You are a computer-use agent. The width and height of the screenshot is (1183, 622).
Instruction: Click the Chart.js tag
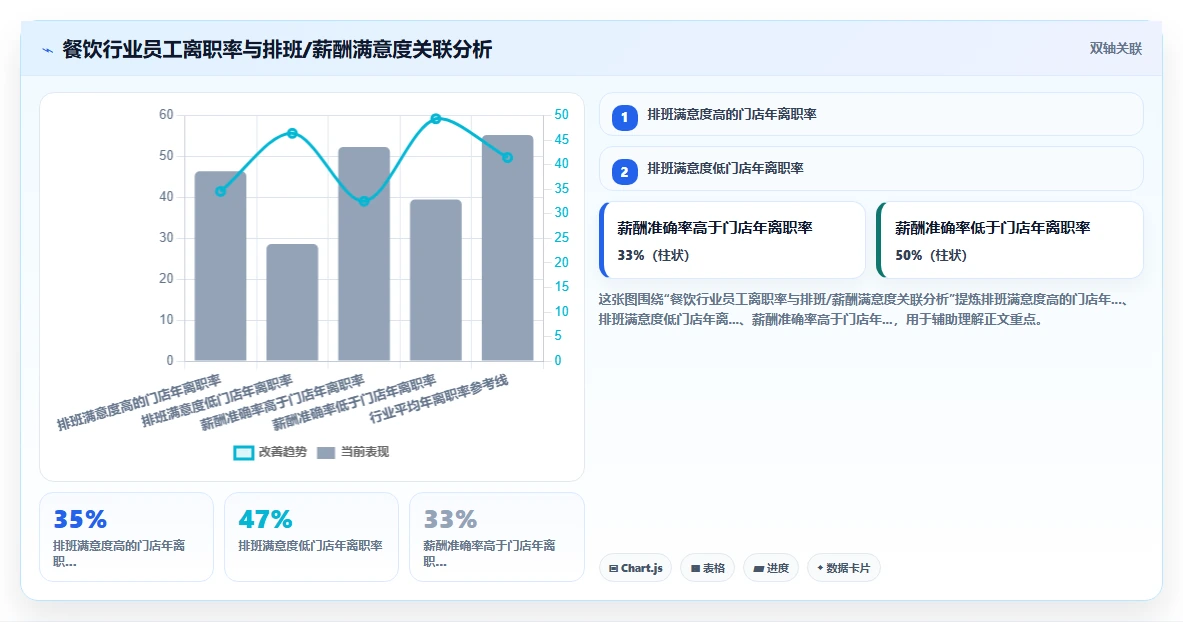635,568
